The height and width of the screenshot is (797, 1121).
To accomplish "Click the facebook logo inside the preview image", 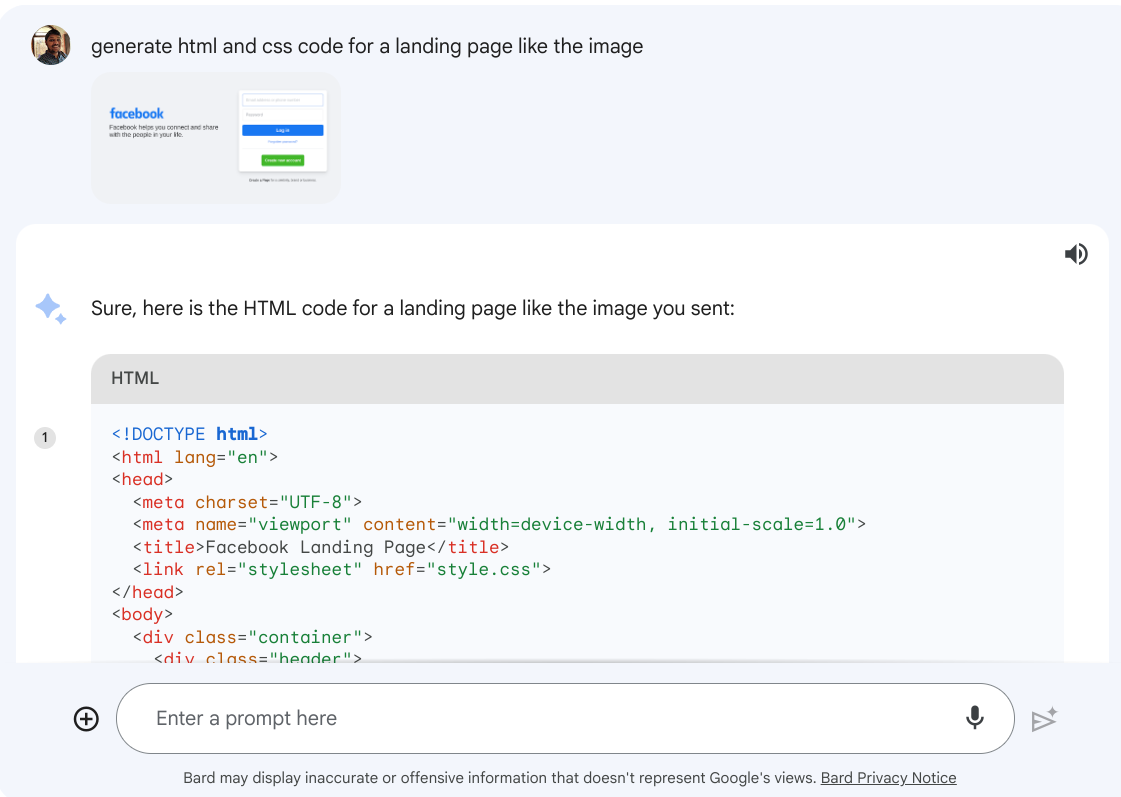I will (137, 113).
